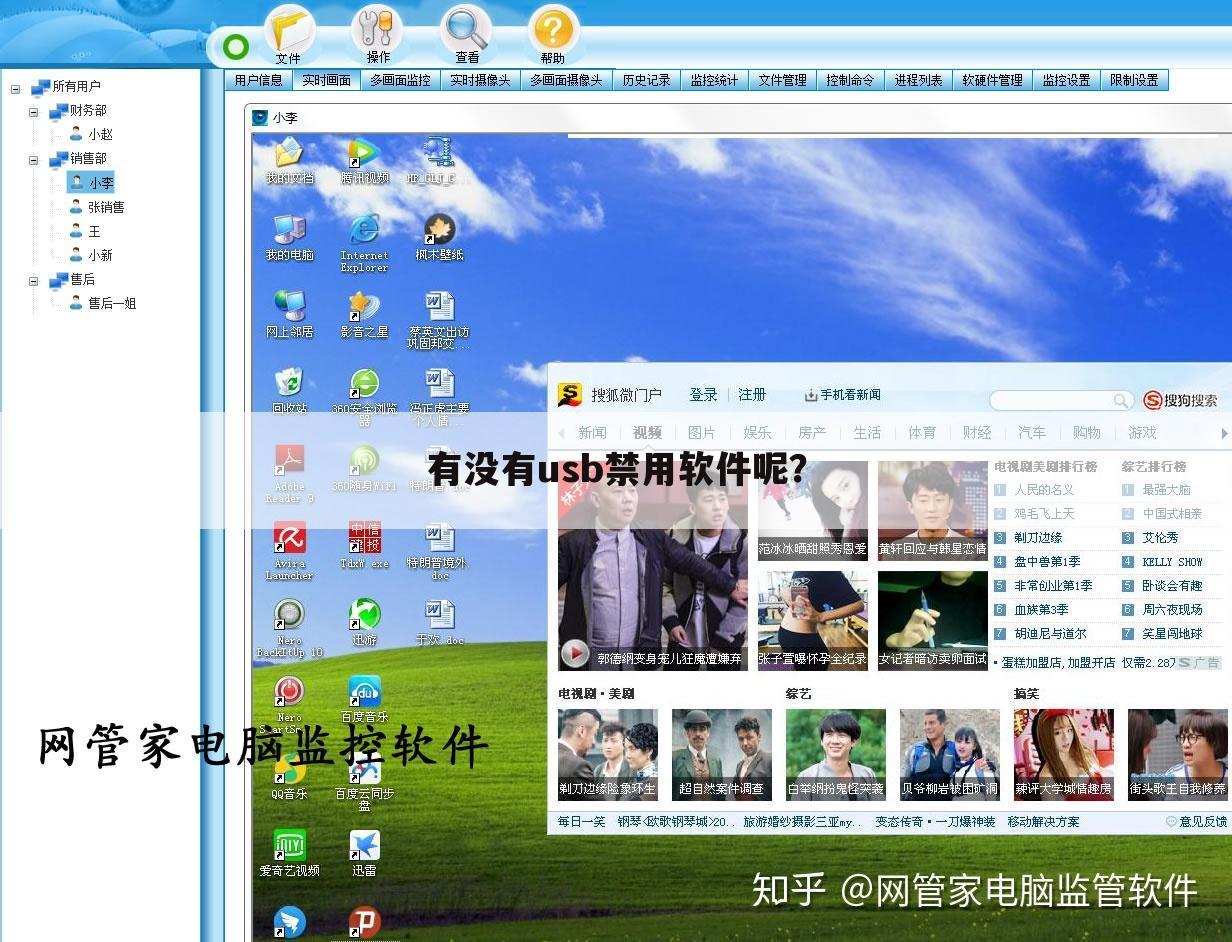Open 回收站 recycle bin icon
1232x942 pixels.
[x=289, y=391]
